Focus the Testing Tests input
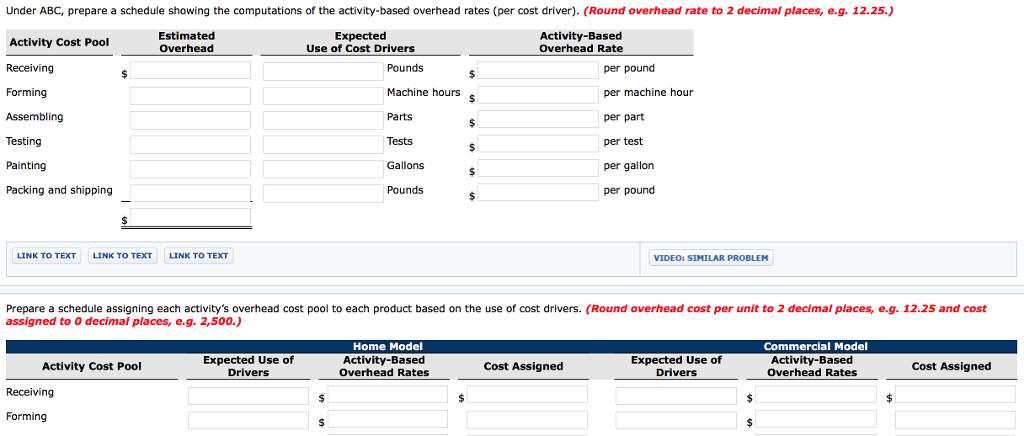 (323, 144)
